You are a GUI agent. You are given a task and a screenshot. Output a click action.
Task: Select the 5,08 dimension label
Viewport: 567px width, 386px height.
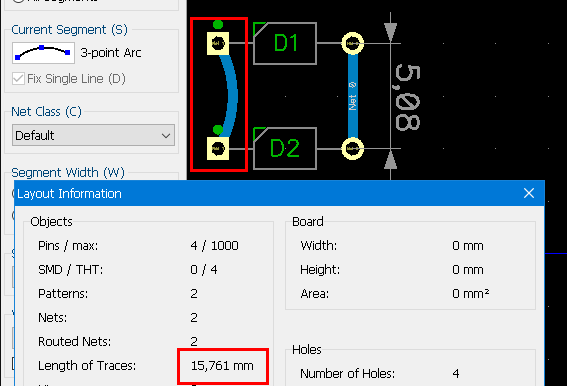tap(408, 97)
